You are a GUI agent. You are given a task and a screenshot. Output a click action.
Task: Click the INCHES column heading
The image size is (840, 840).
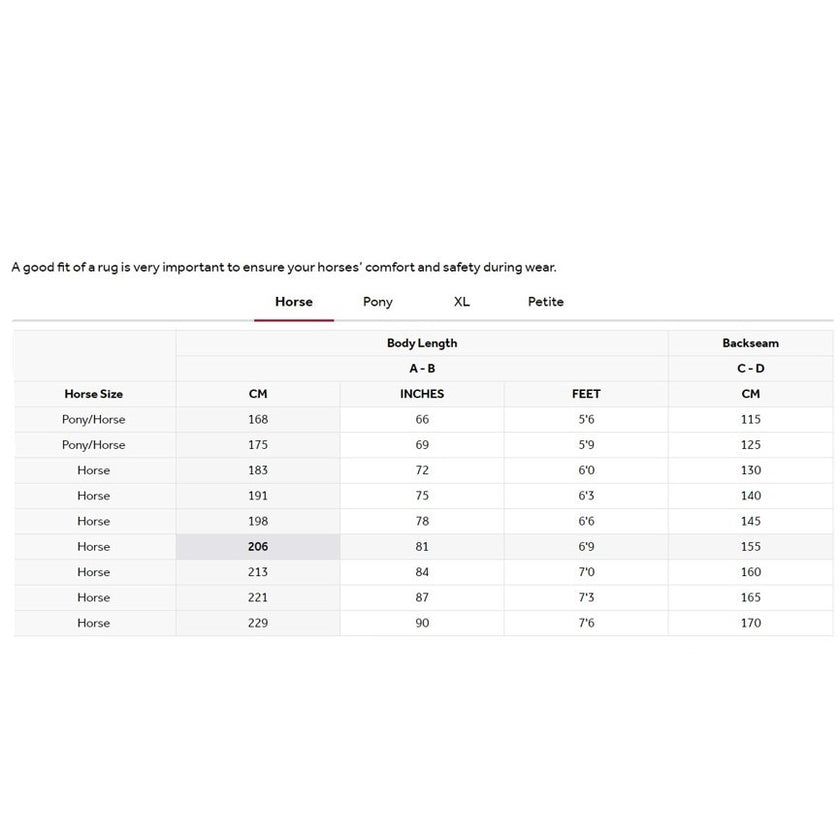click(422, 394)
